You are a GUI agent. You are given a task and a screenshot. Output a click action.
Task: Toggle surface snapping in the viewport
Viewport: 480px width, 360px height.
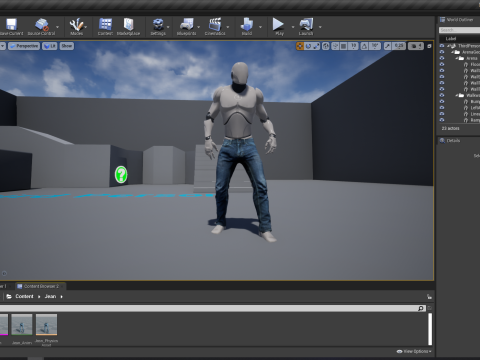tap(335, 46)
